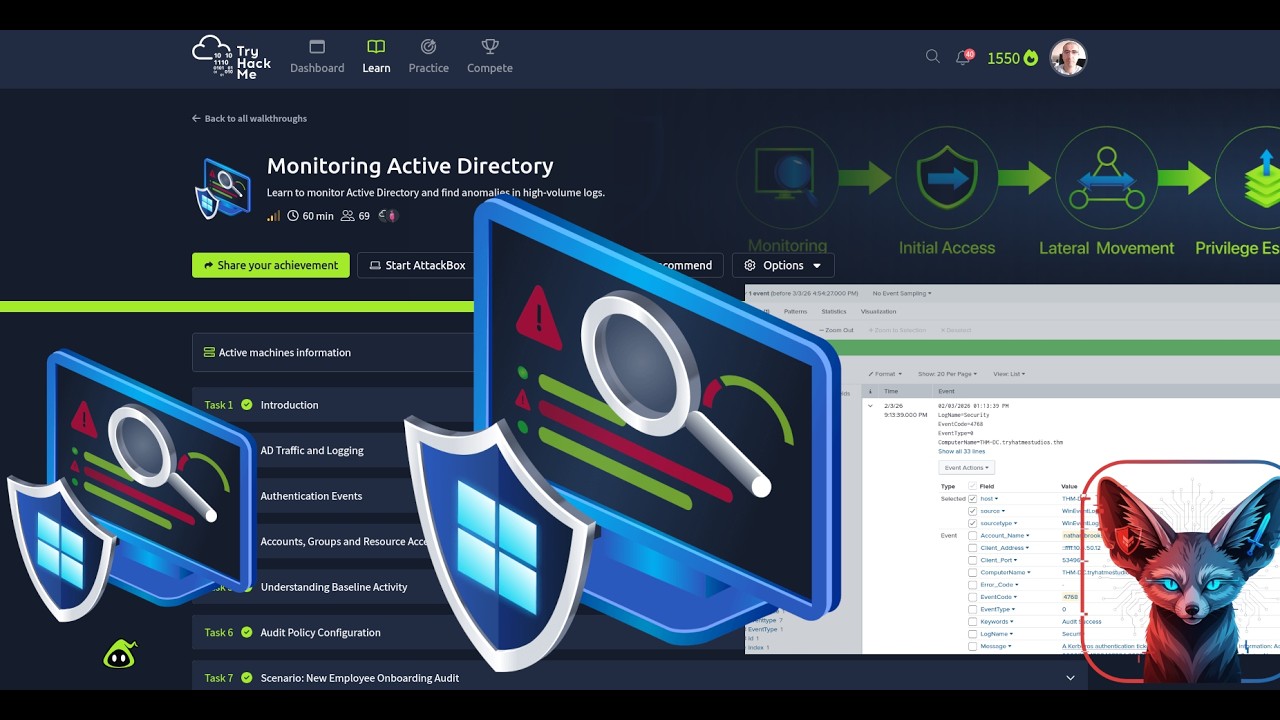Open Active machines information panel
Image resolution: width=1280 pixels, height=720 pixels.
(x=333, y=352)
